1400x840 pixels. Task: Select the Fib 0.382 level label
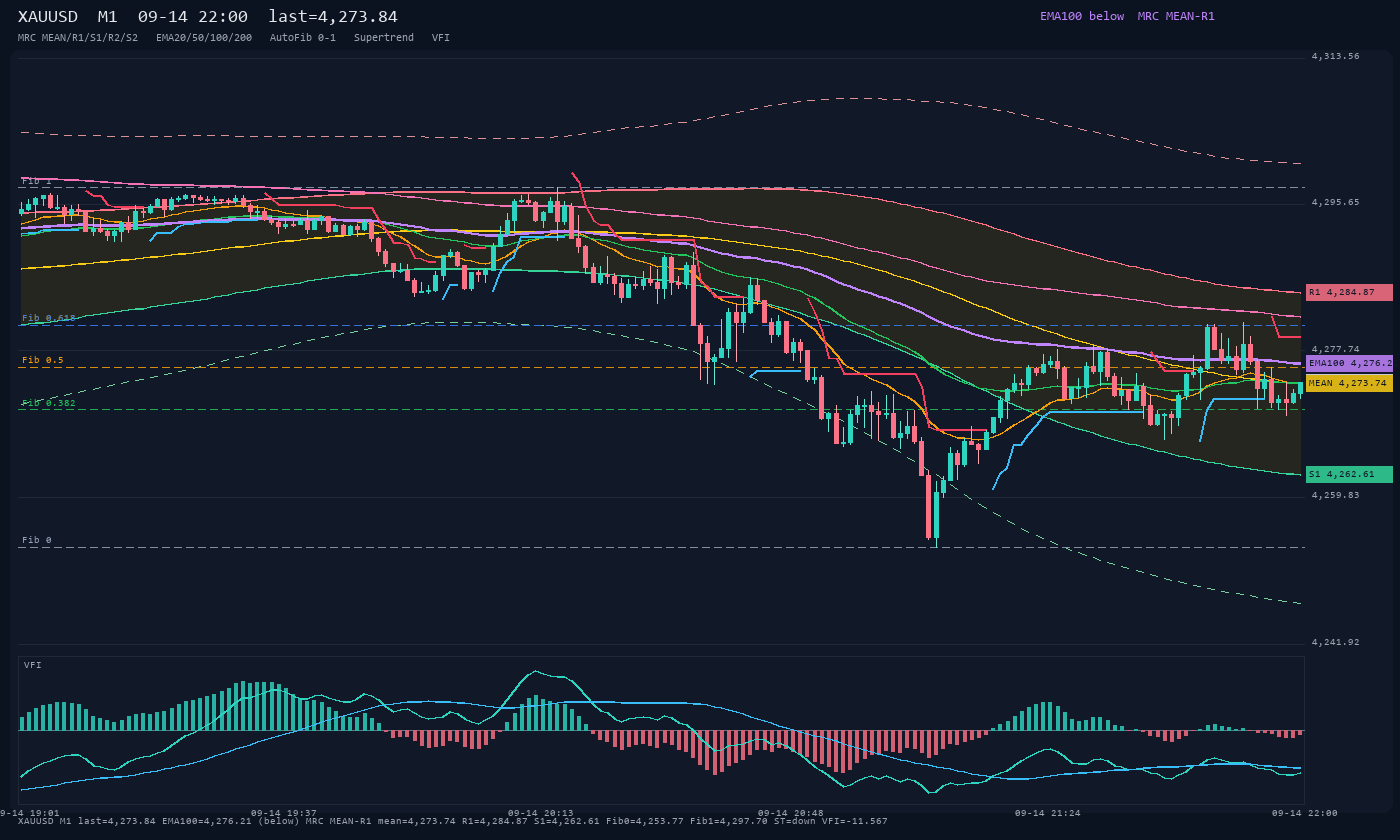point(49,403)
